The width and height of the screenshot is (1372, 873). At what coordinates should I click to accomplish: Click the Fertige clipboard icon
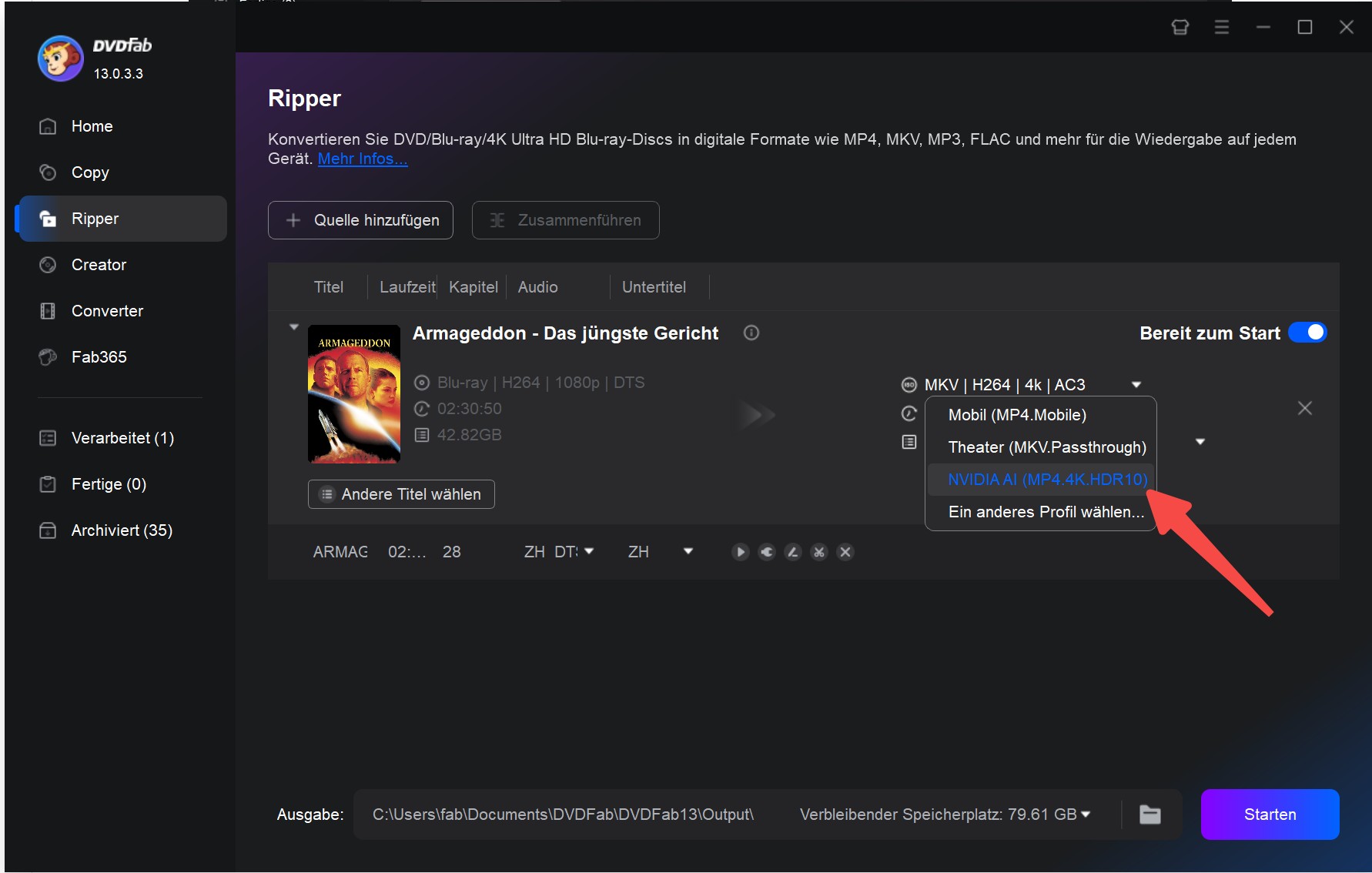48,484
